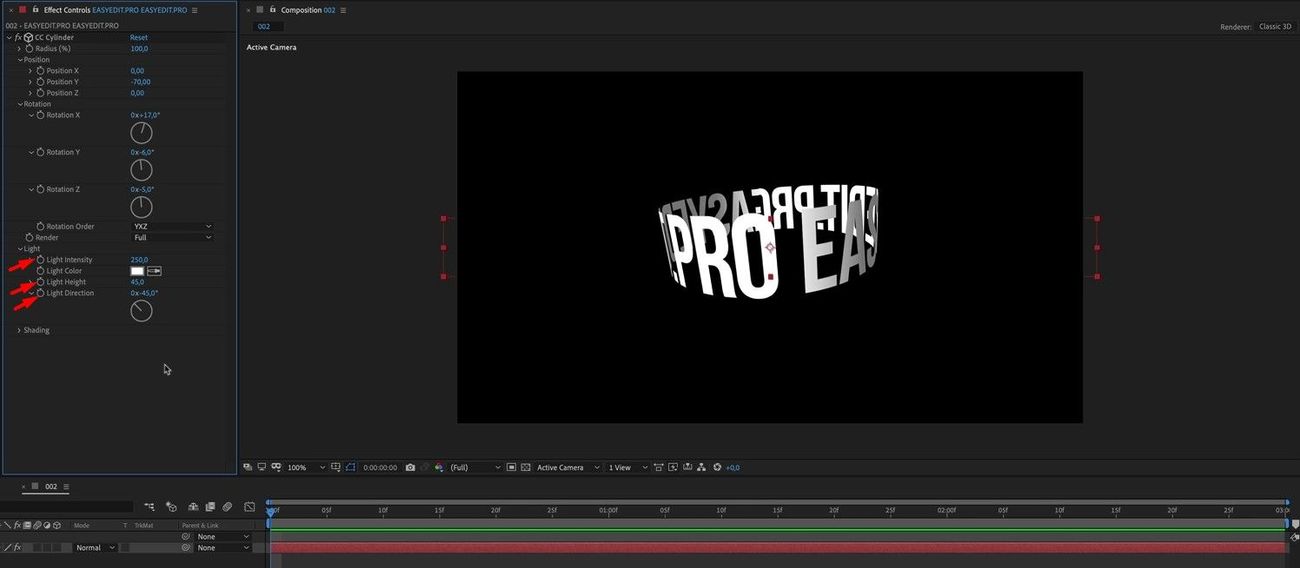Toggle the Position Y stopwatch
1300x568 pixels.
(40, 82)
